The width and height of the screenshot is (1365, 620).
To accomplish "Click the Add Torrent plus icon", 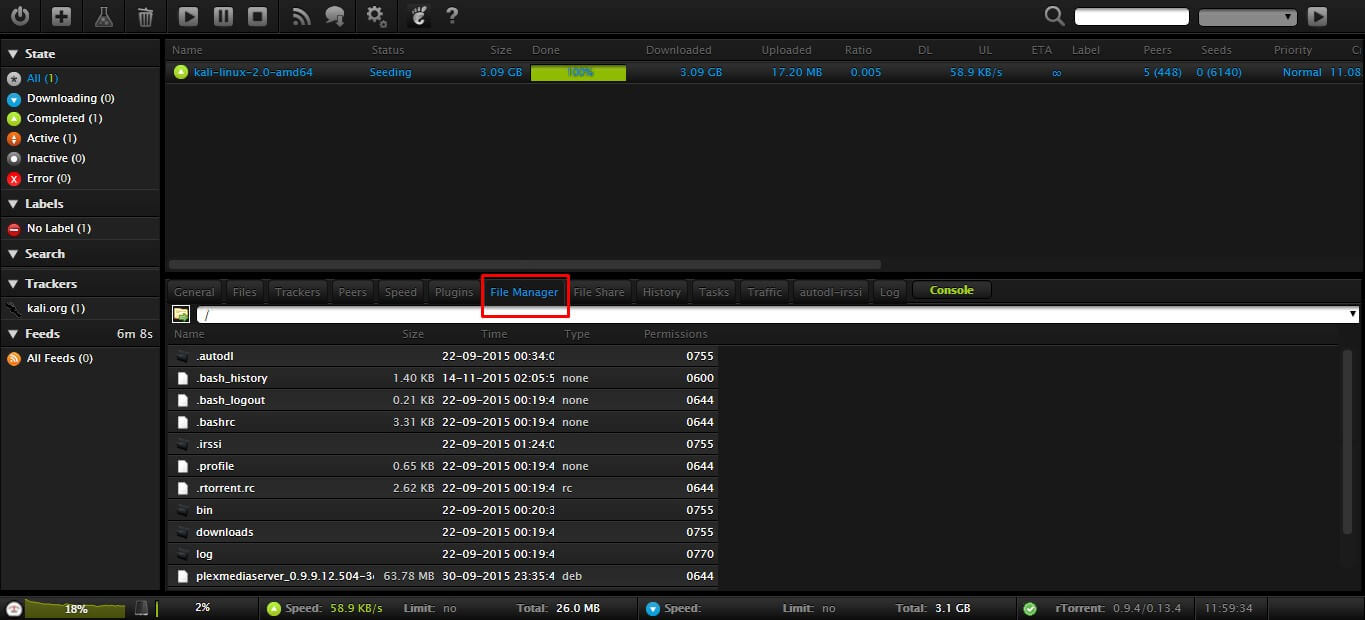I will point(61,16).
